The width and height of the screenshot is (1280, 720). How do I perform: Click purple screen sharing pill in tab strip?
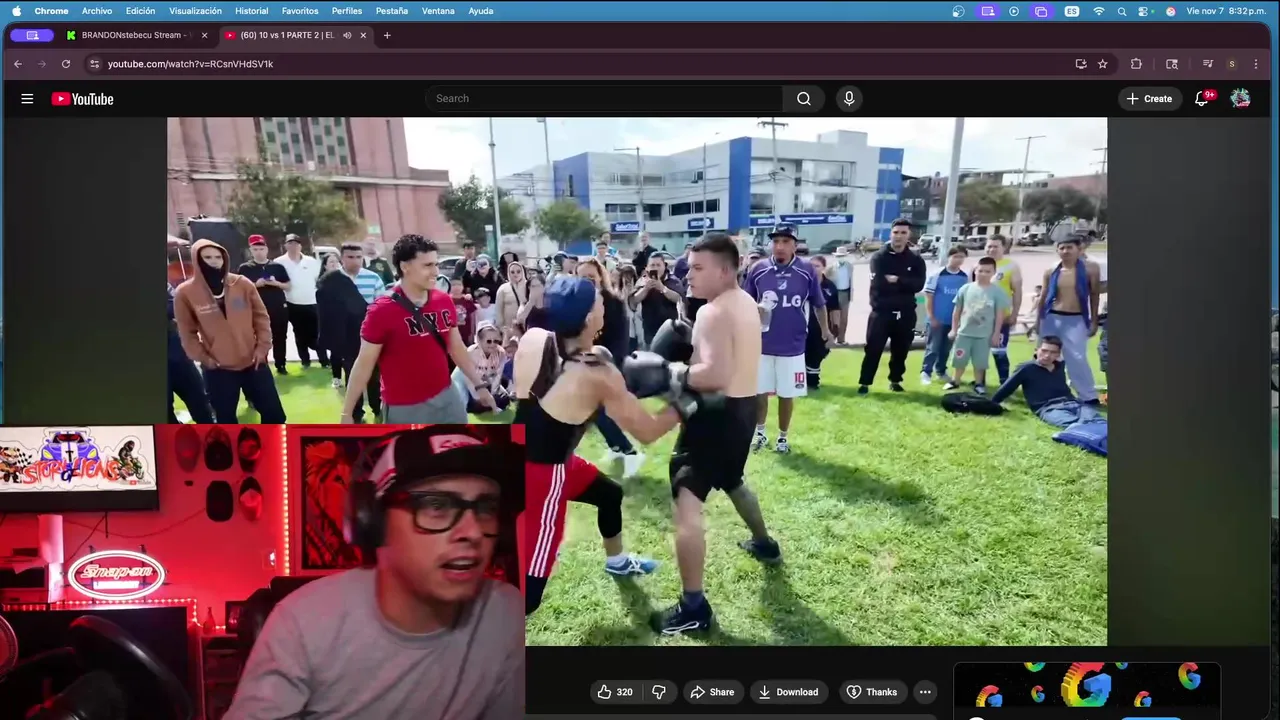pyautogui.click(x=32, y=35)
